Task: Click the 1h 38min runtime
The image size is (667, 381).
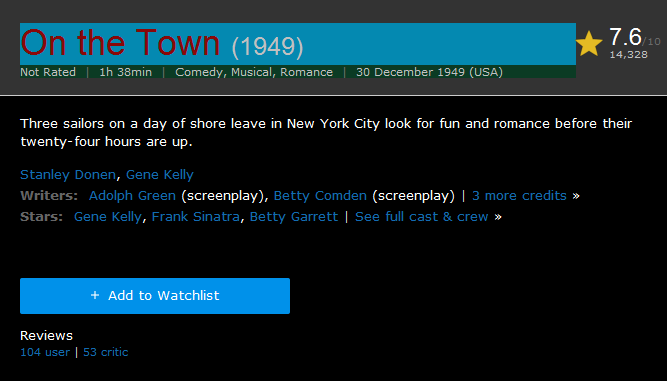Action: tap(125, 72)
